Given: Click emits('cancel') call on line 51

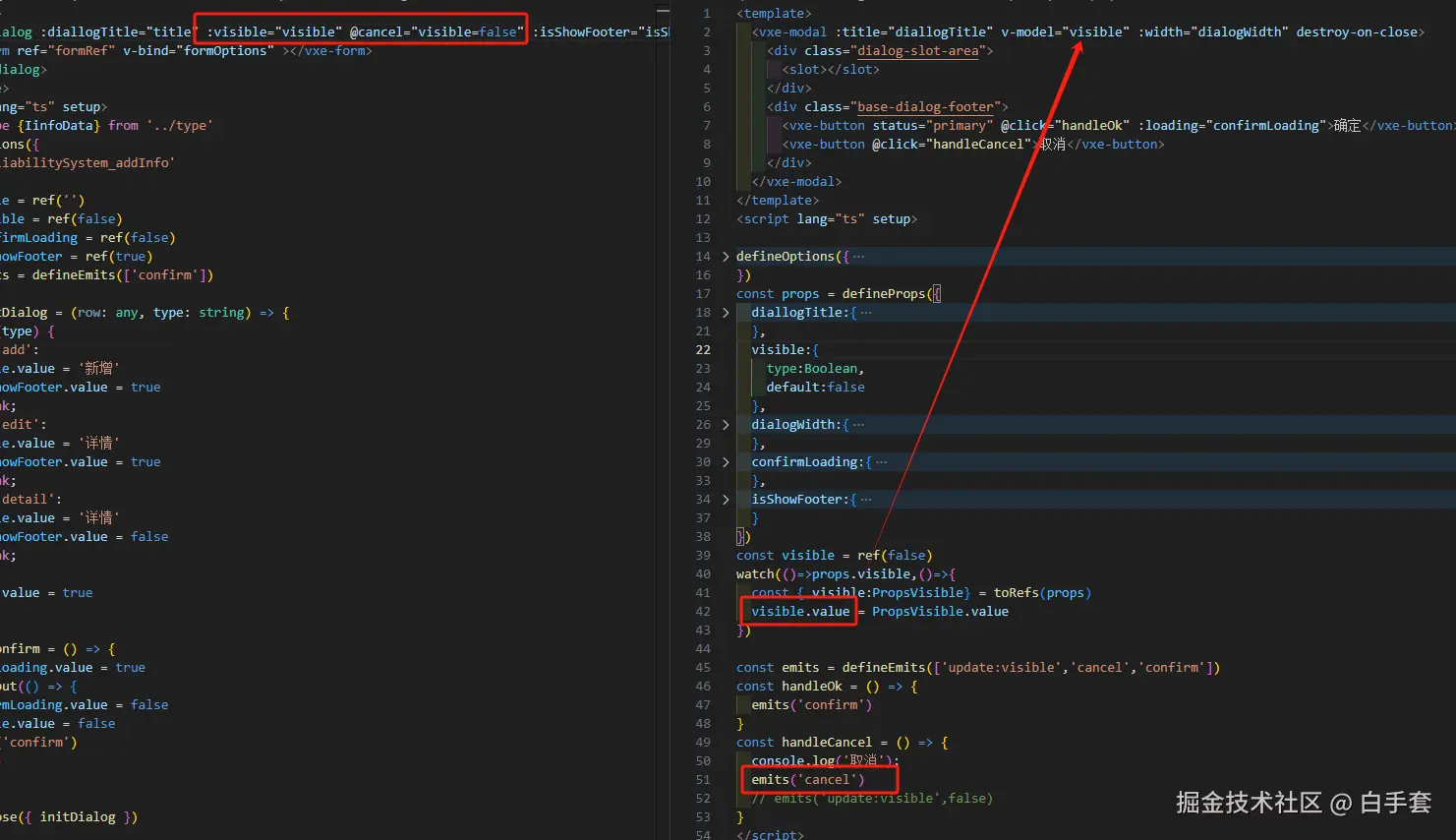Looking at the screenshot, I should (x=808, y=780).
